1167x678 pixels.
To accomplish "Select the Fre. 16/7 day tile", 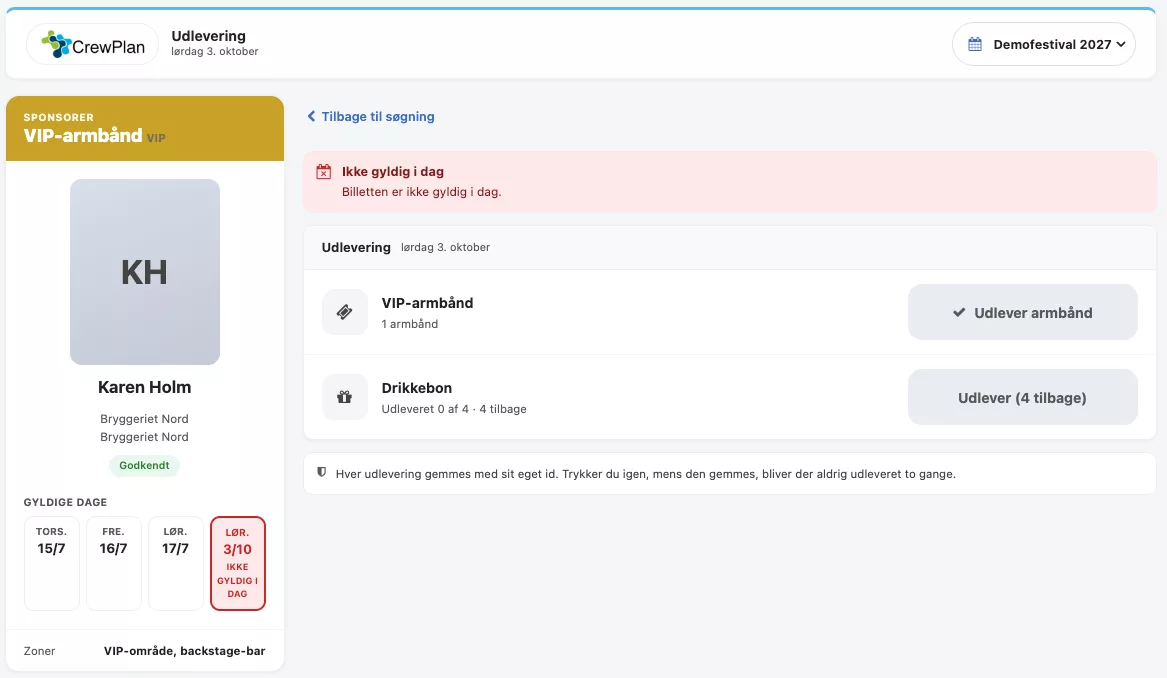I will pos(113,563).
